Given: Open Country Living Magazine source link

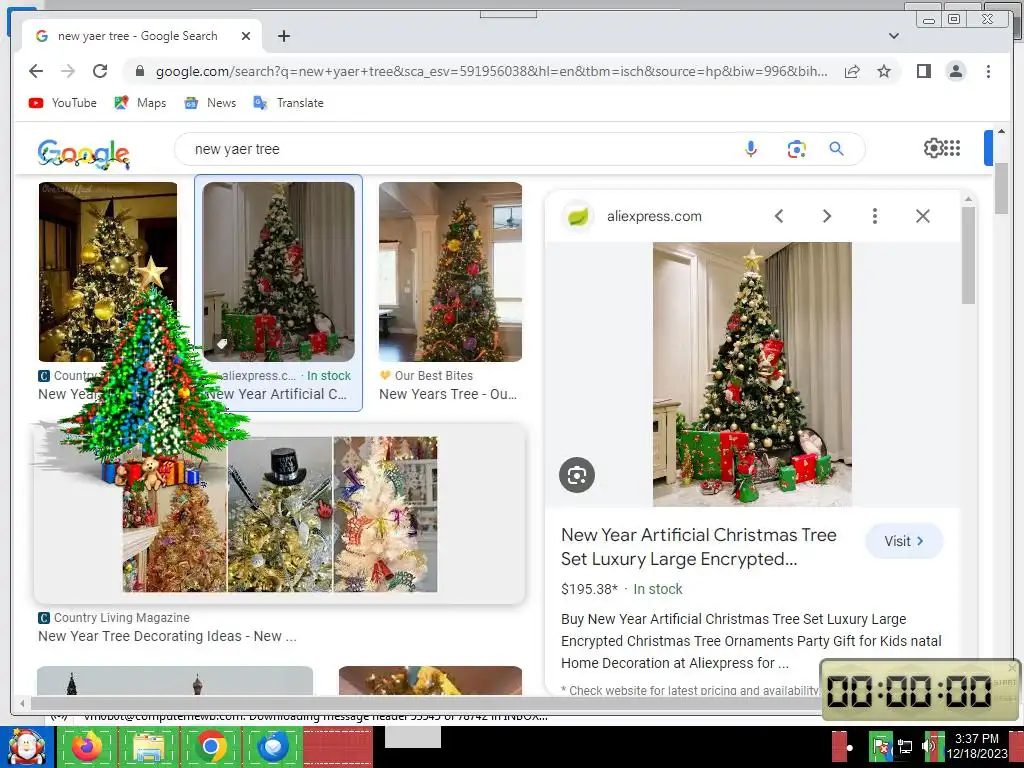Looking at the screenshot, I should 115,618.
